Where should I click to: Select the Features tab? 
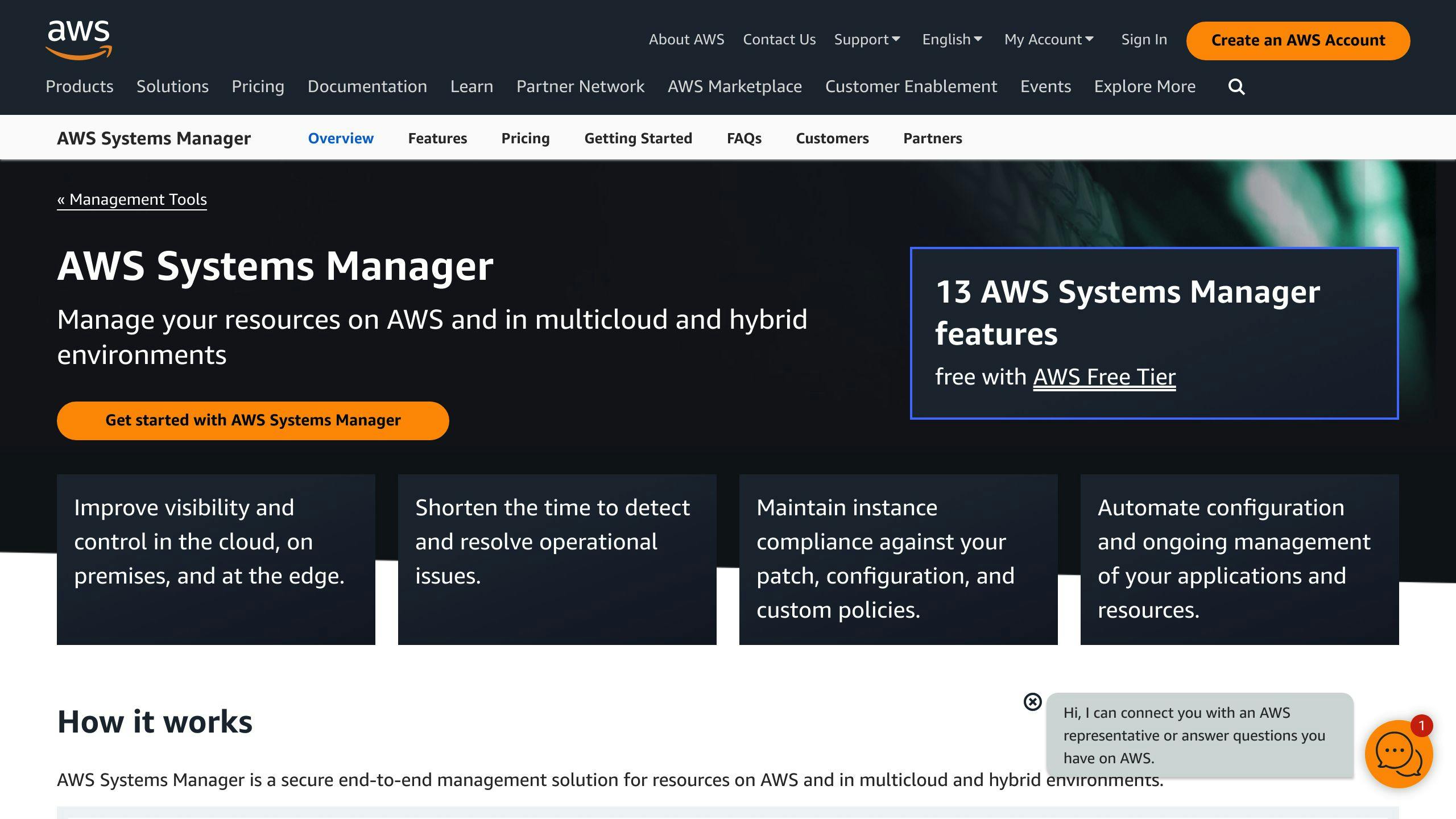[x=437, y=138]
